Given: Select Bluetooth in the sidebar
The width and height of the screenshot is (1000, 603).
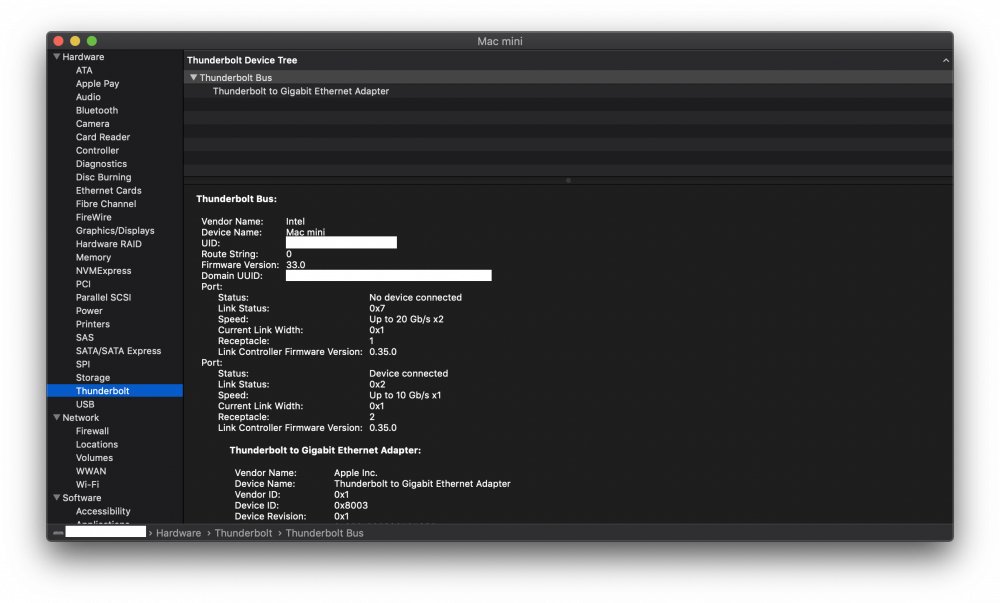Looking at the screenshot, I should (96, 110).
